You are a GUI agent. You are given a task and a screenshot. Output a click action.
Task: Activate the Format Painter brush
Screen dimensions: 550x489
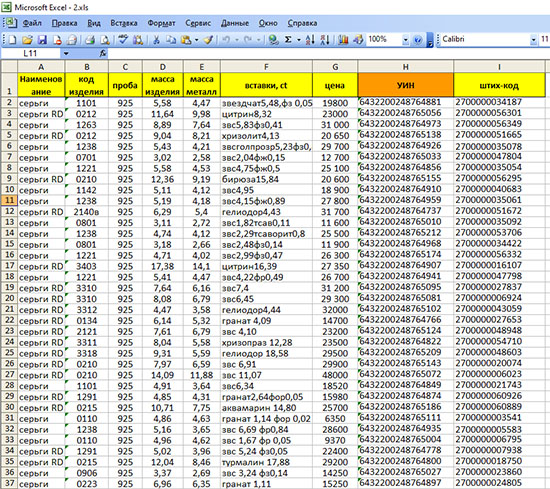coord(208,40)
